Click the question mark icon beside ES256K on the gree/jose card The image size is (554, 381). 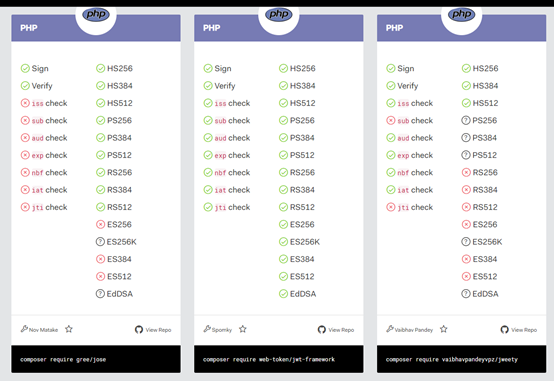100,242
